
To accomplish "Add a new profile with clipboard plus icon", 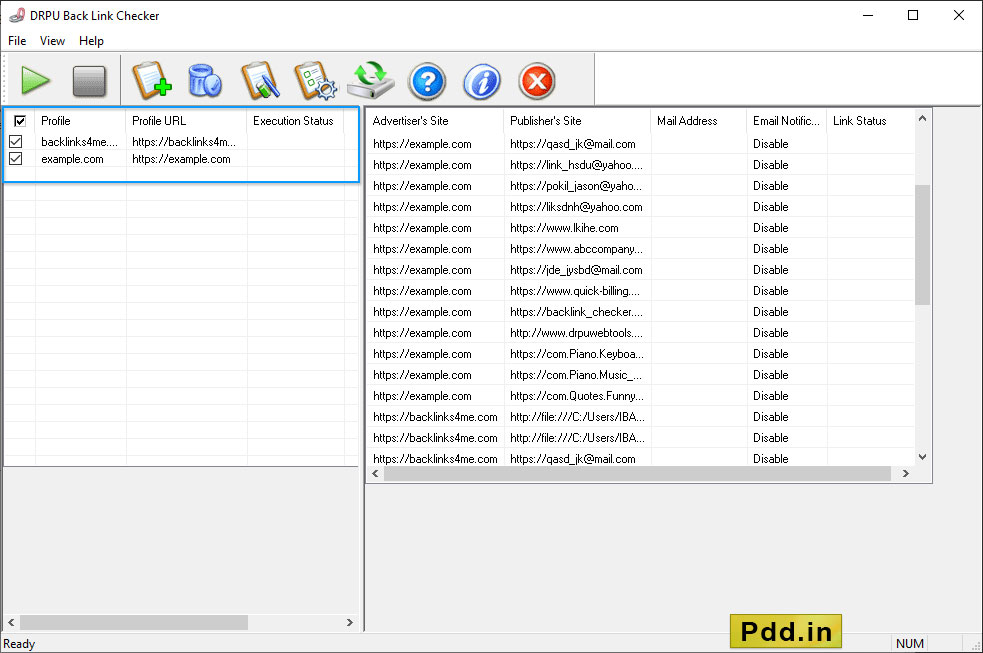I will tap(152, 81).
